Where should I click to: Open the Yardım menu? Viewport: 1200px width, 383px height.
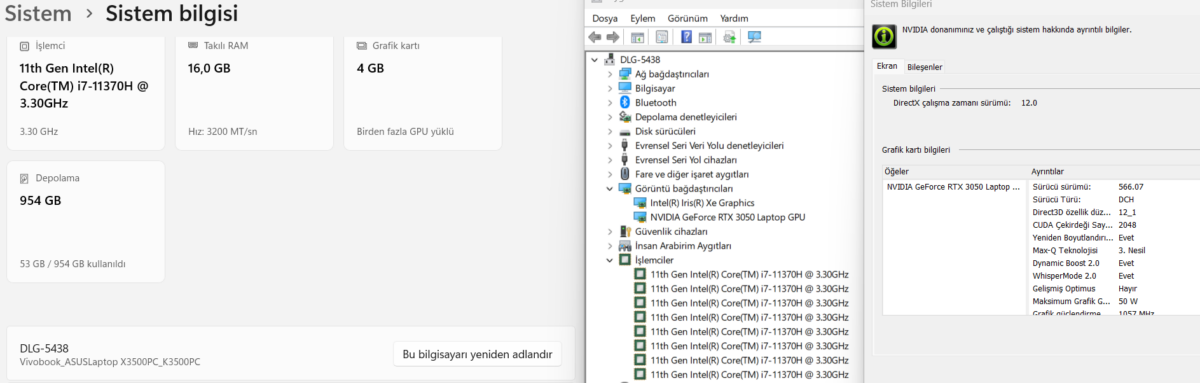tap(734, 18)
